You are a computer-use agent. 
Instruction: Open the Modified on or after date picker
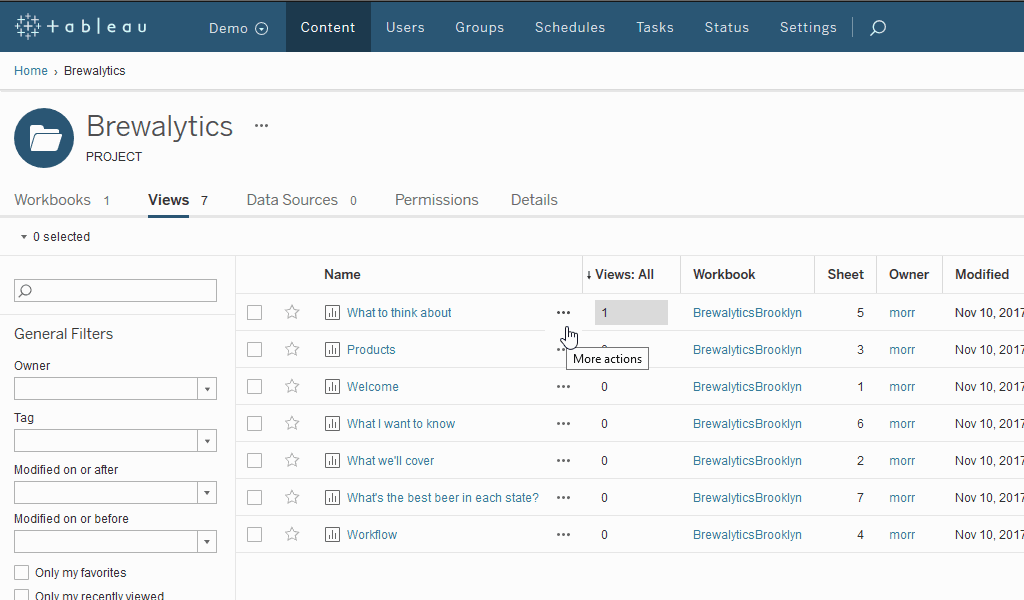tap(206, 492)
